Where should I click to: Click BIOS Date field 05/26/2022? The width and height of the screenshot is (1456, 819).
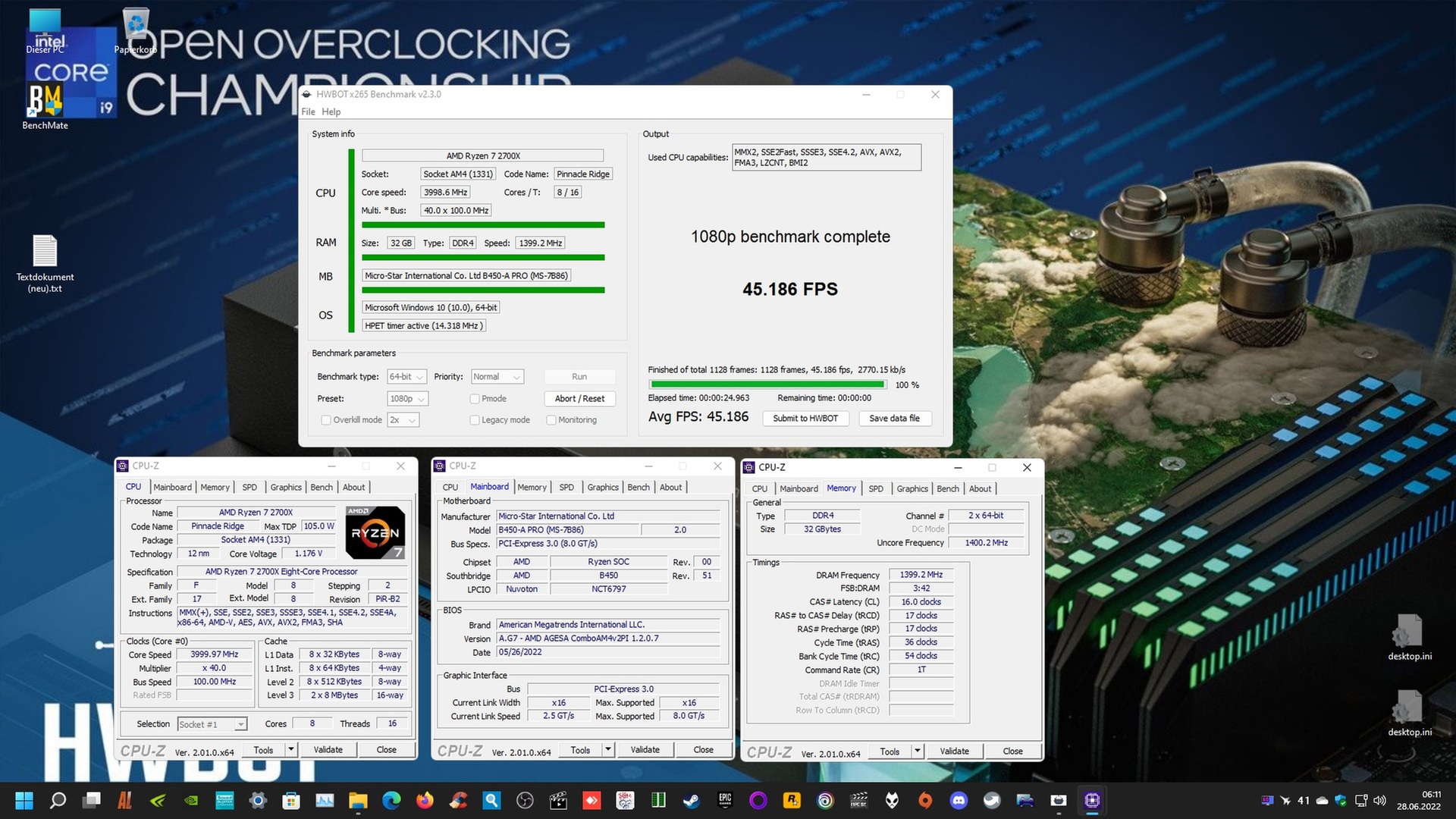[608, 652]
